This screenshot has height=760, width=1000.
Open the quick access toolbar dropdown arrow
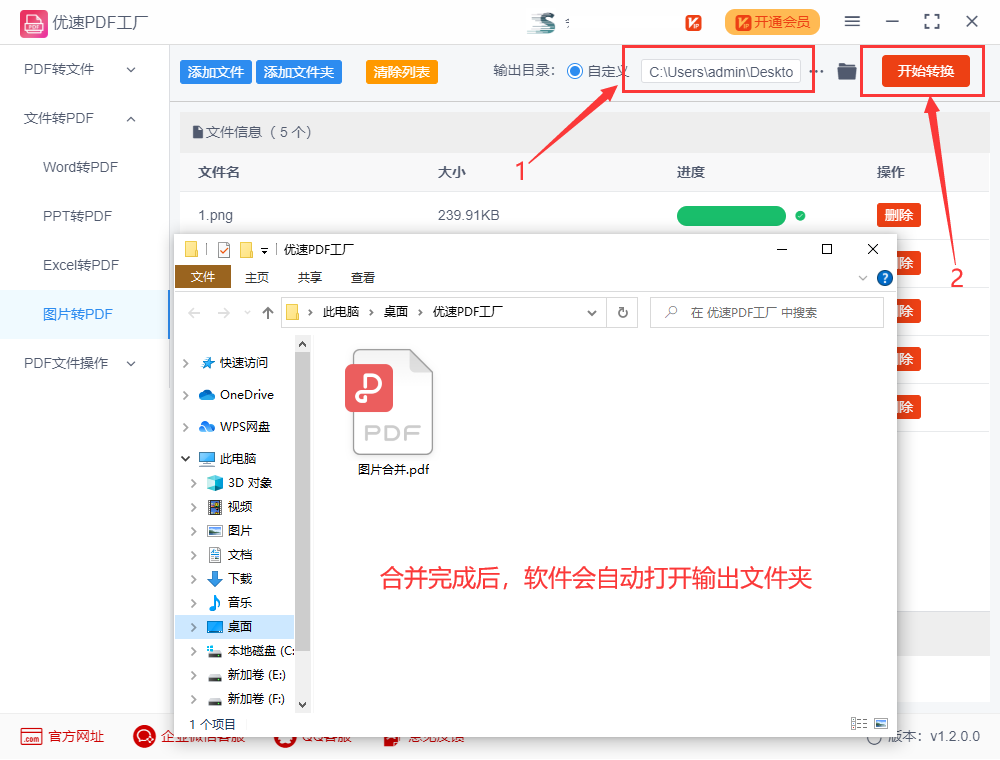[264, 251]
